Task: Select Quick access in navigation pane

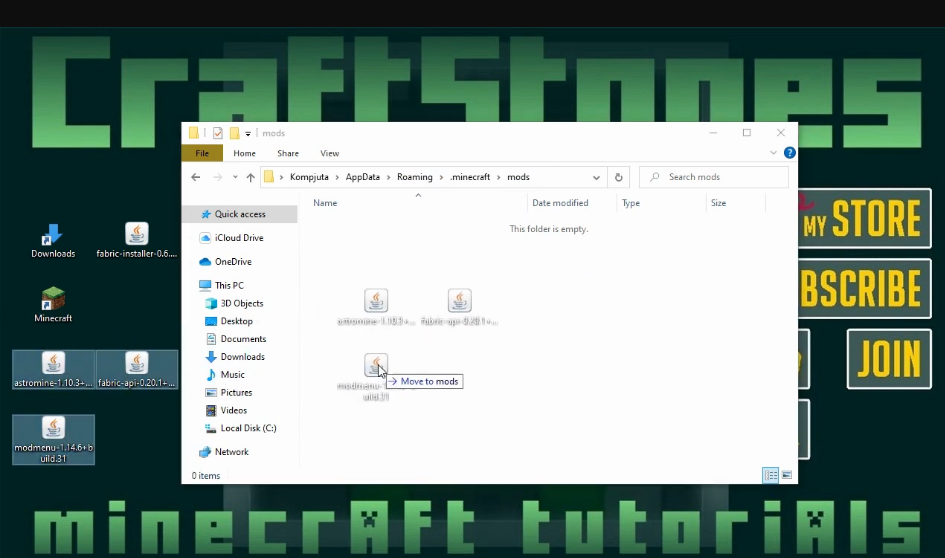Action: point(240,214)
